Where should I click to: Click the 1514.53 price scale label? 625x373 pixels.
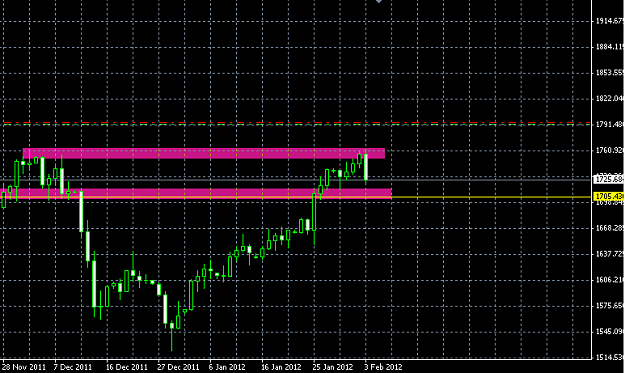click(x=610, y=357)
